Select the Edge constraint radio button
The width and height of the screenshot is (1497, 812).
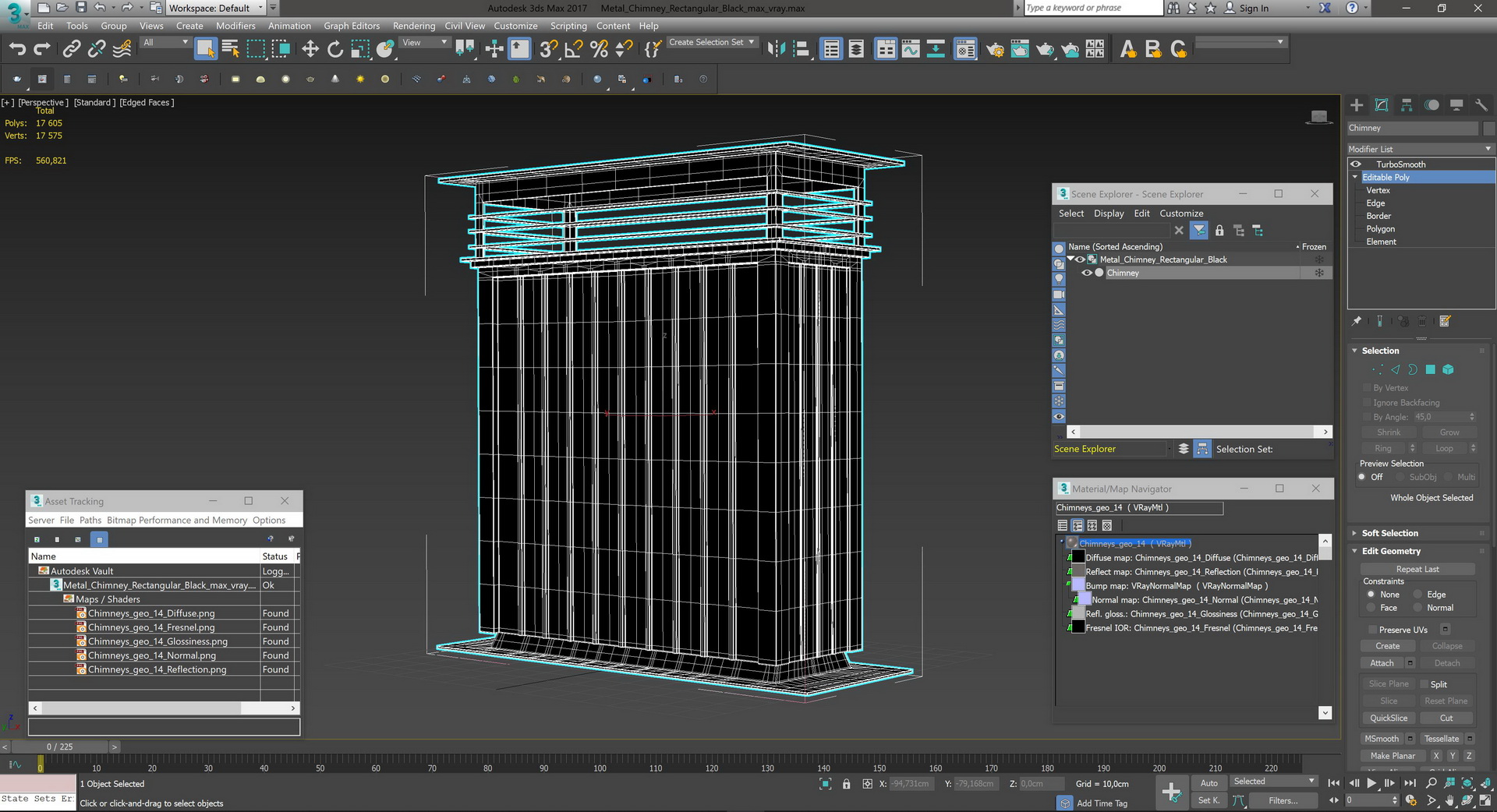pos(1418,595)
